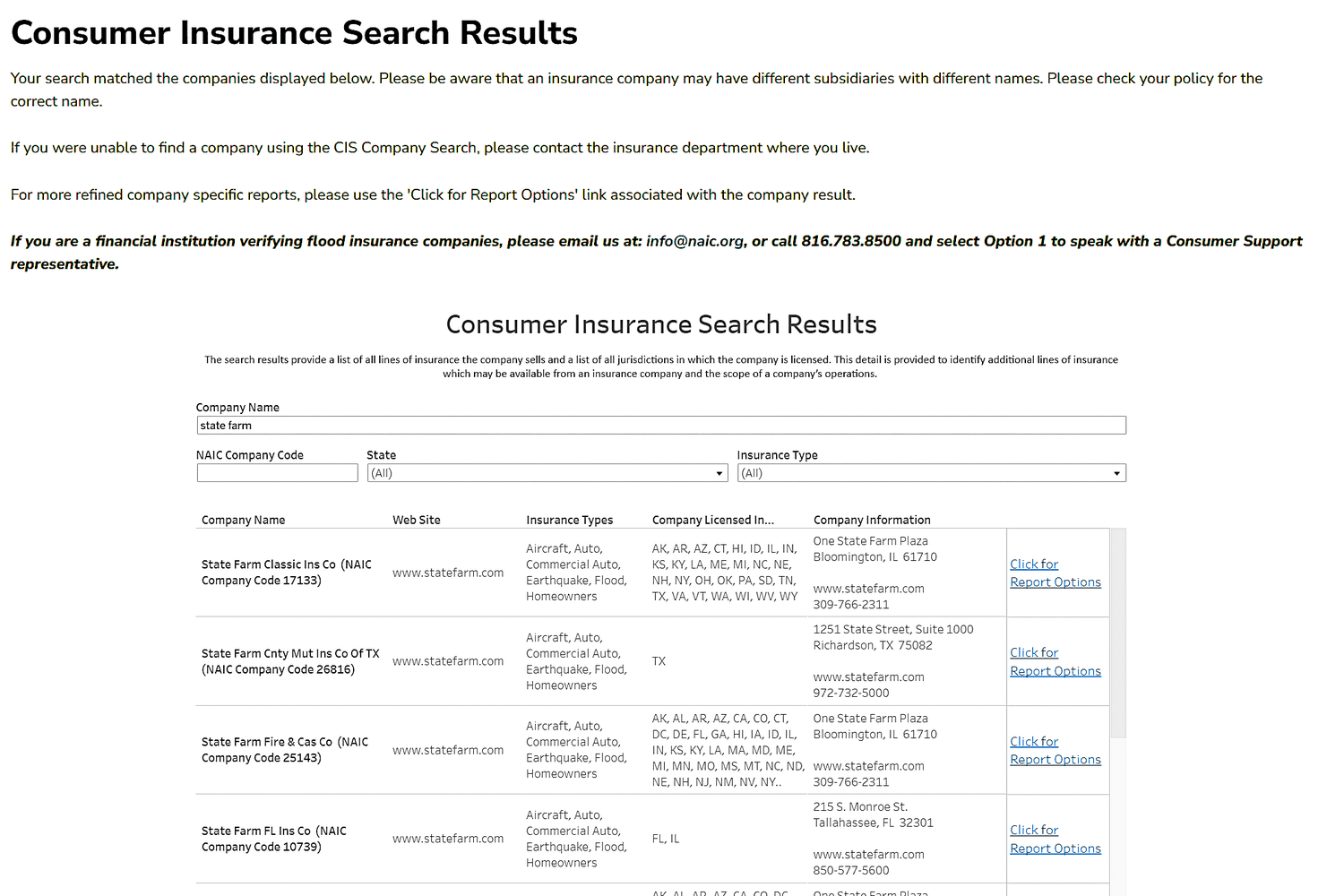Screen dimensions: 1344x896
Task: Open Report Options for State Farm Cnty Mut Ins Co
Action: coord(1055,662)
